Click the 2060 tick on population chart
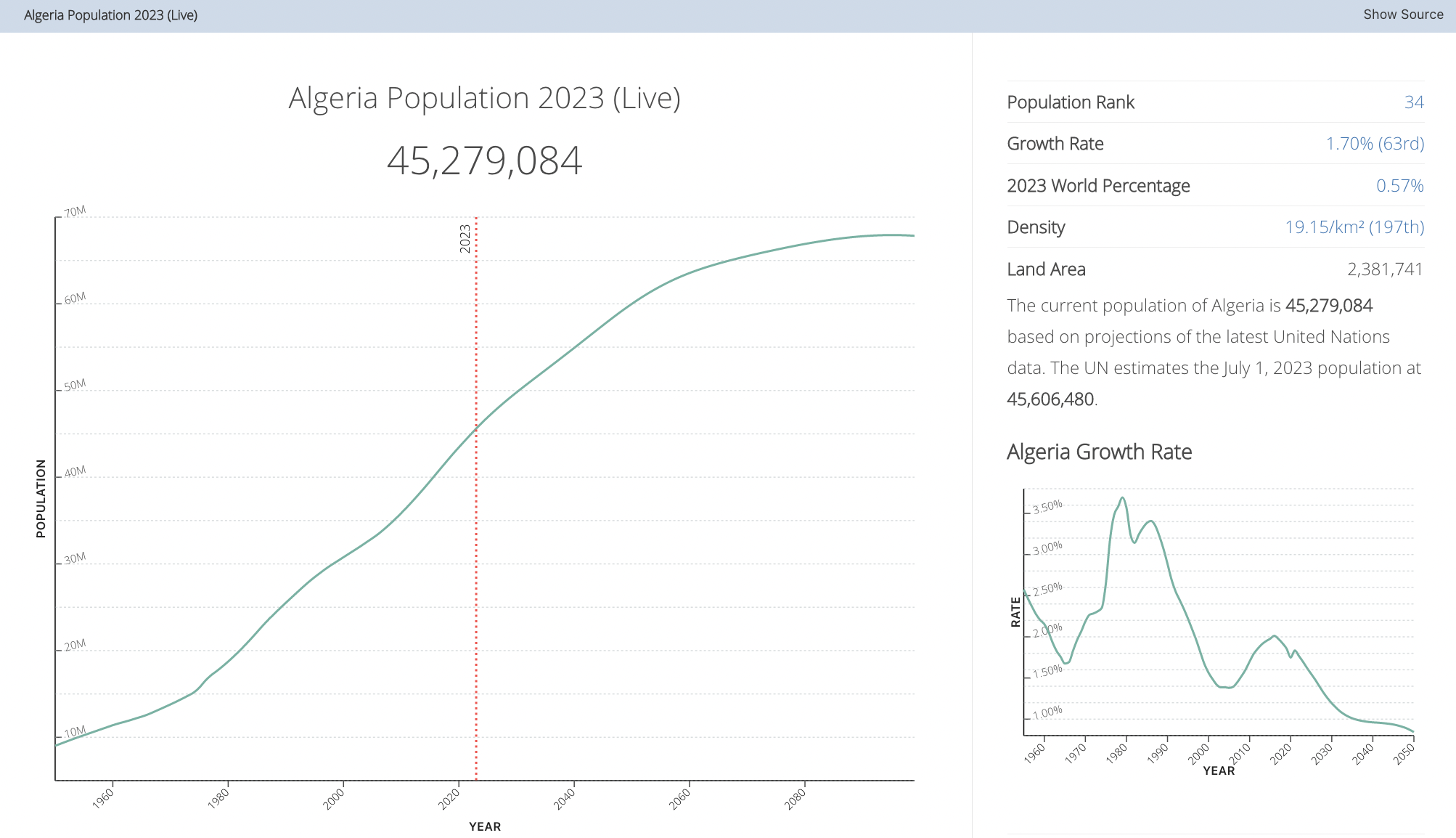The width and height of the screenshot is (1456, 838). (x=681, y=799)
